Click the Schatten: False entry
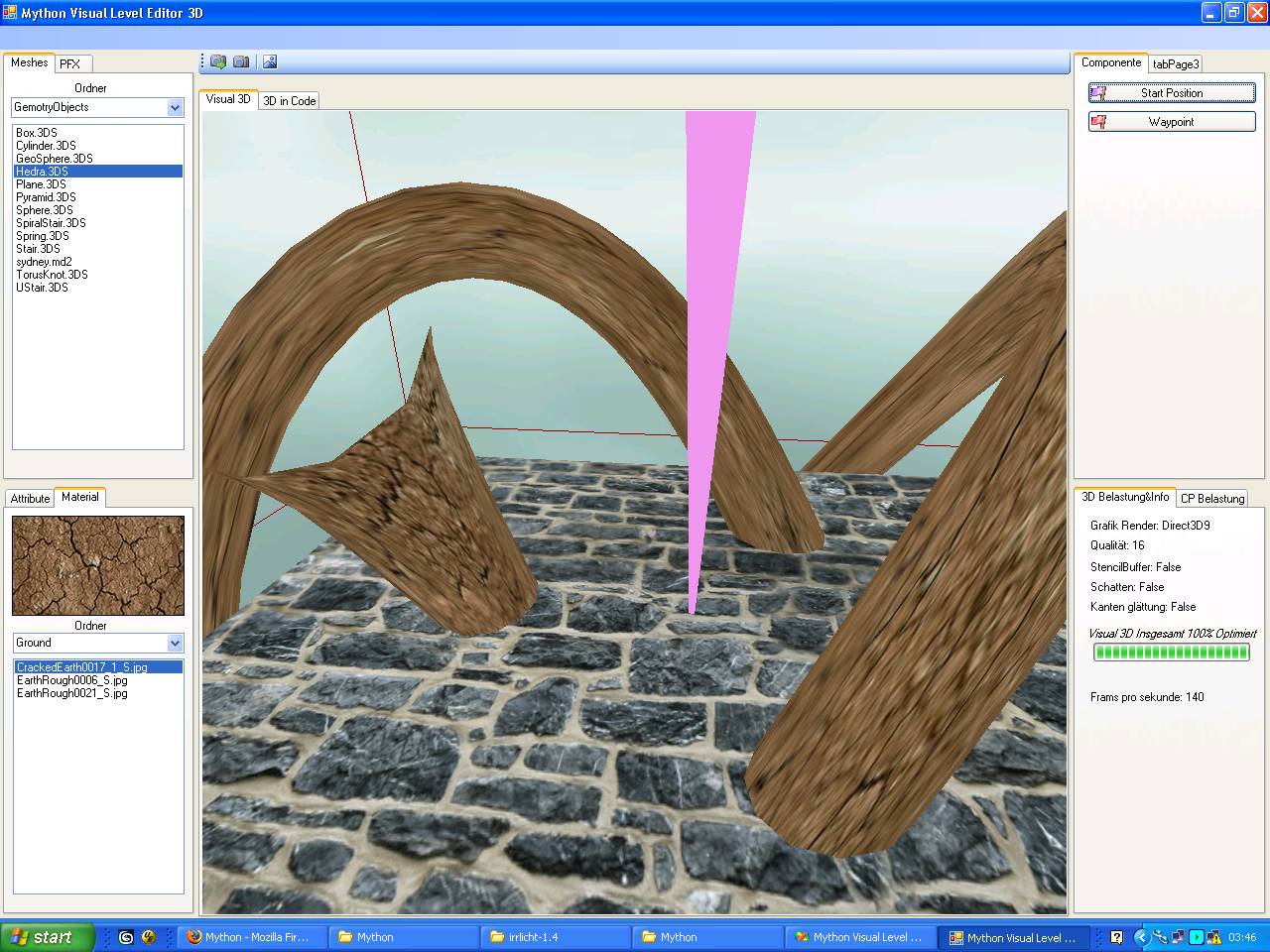Image resolution: width=1270 pixels, height=952 pixels. (1127, 587)
